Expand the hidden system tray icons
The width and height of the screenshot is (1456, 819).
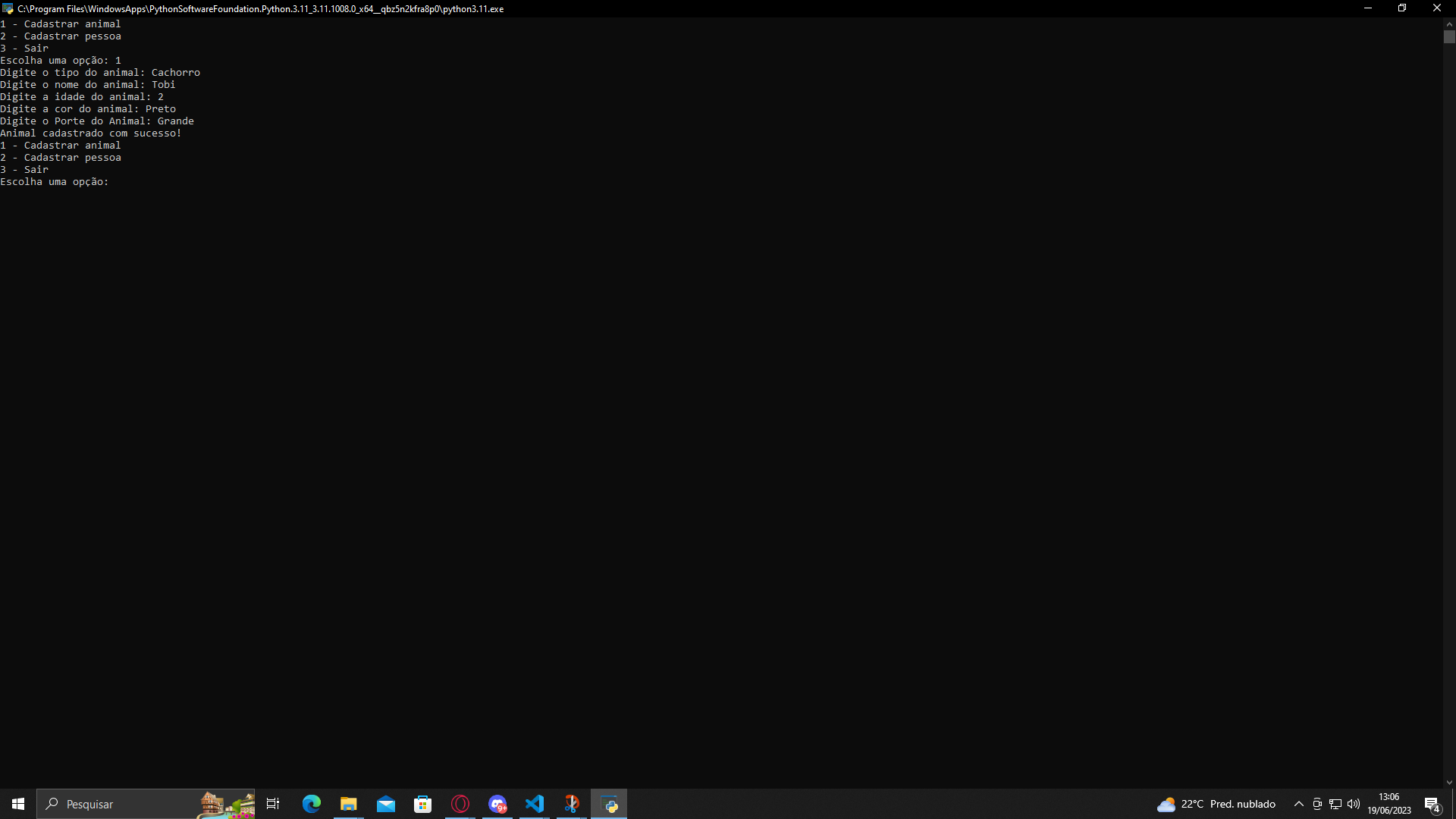pos(1298,804)
